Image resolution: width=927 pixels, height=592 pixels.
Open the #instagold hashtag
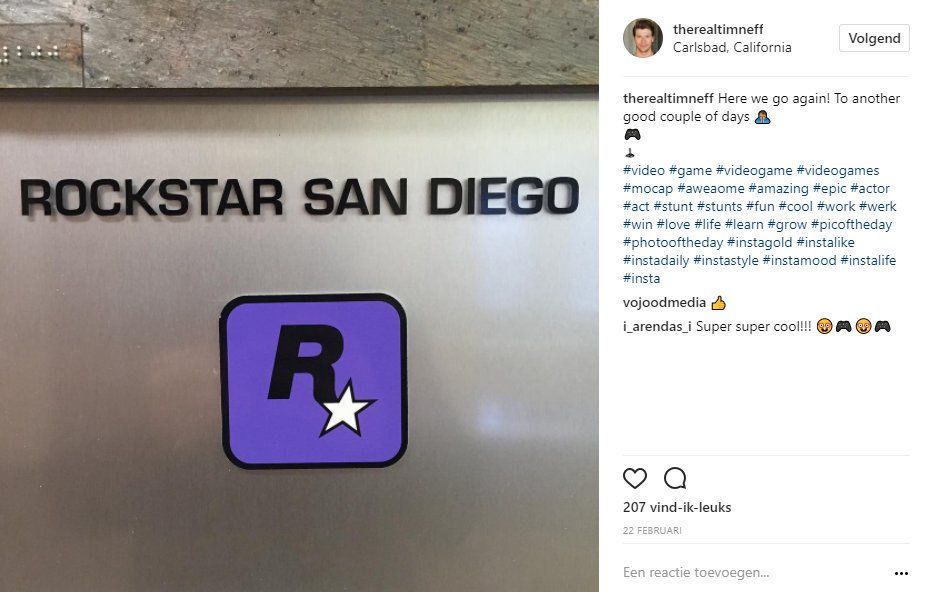tap(759, 242)
